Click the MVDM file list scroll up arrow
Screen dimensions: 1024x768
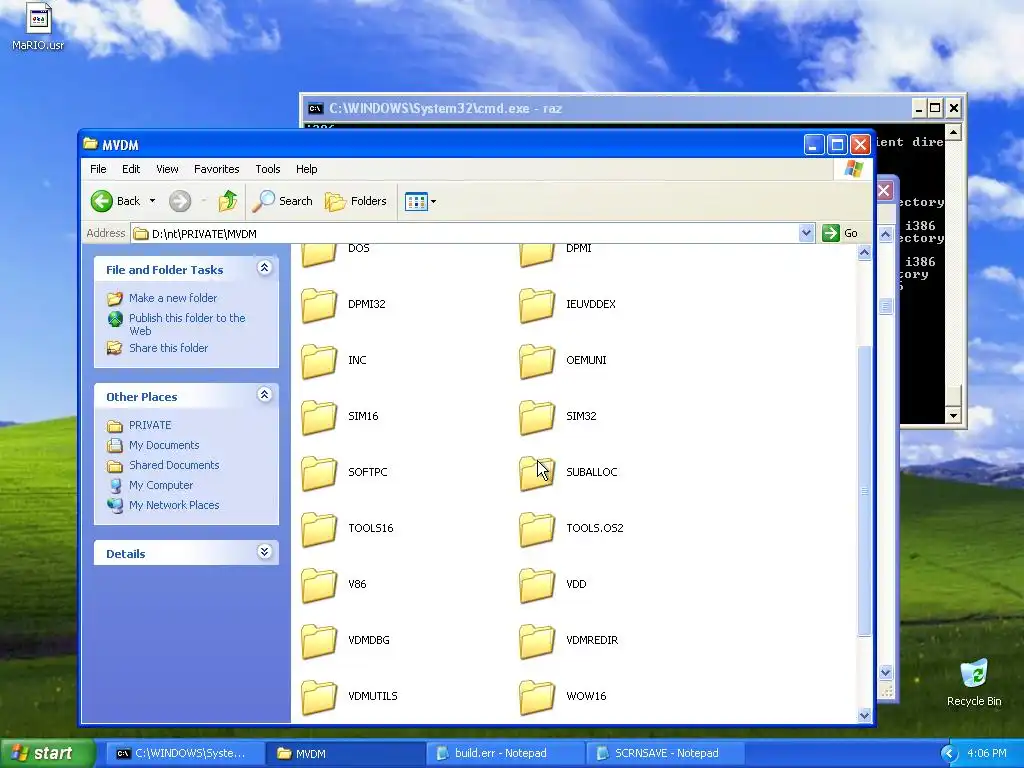(864, 253)
